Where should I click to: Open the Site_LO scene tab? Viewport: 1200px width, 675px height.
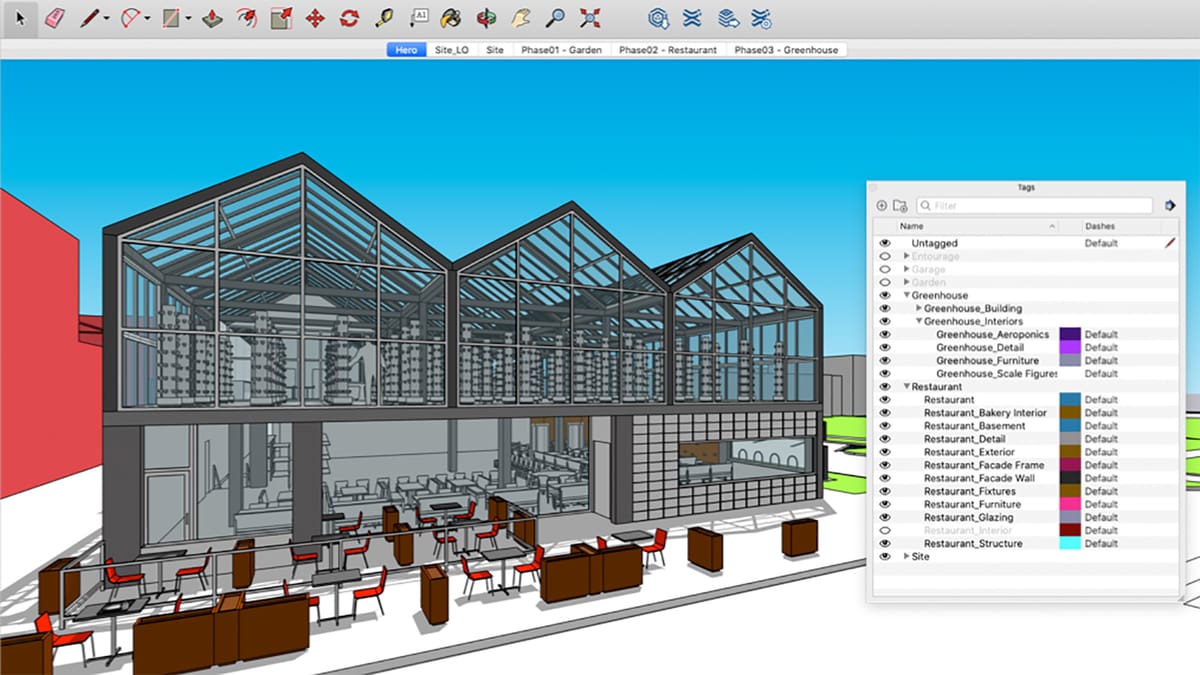click(452, 49)
